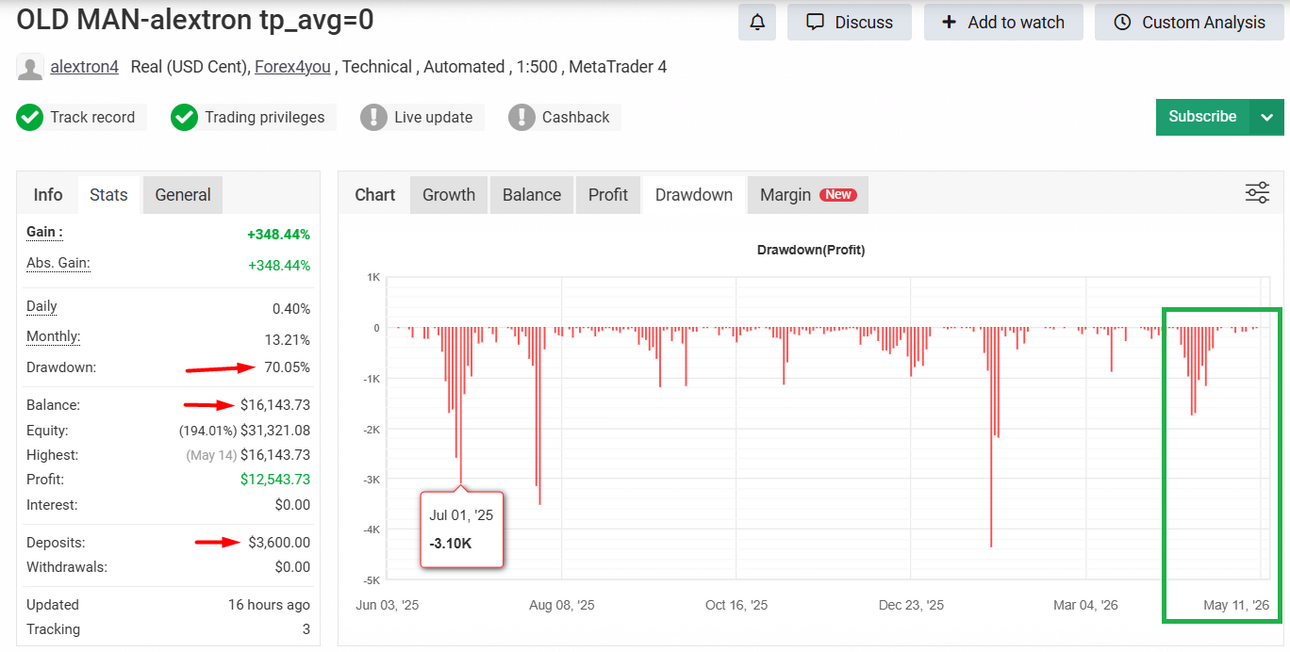Click the Profit $12,543.73 value

pyautogui.click(x=275, y=480)
